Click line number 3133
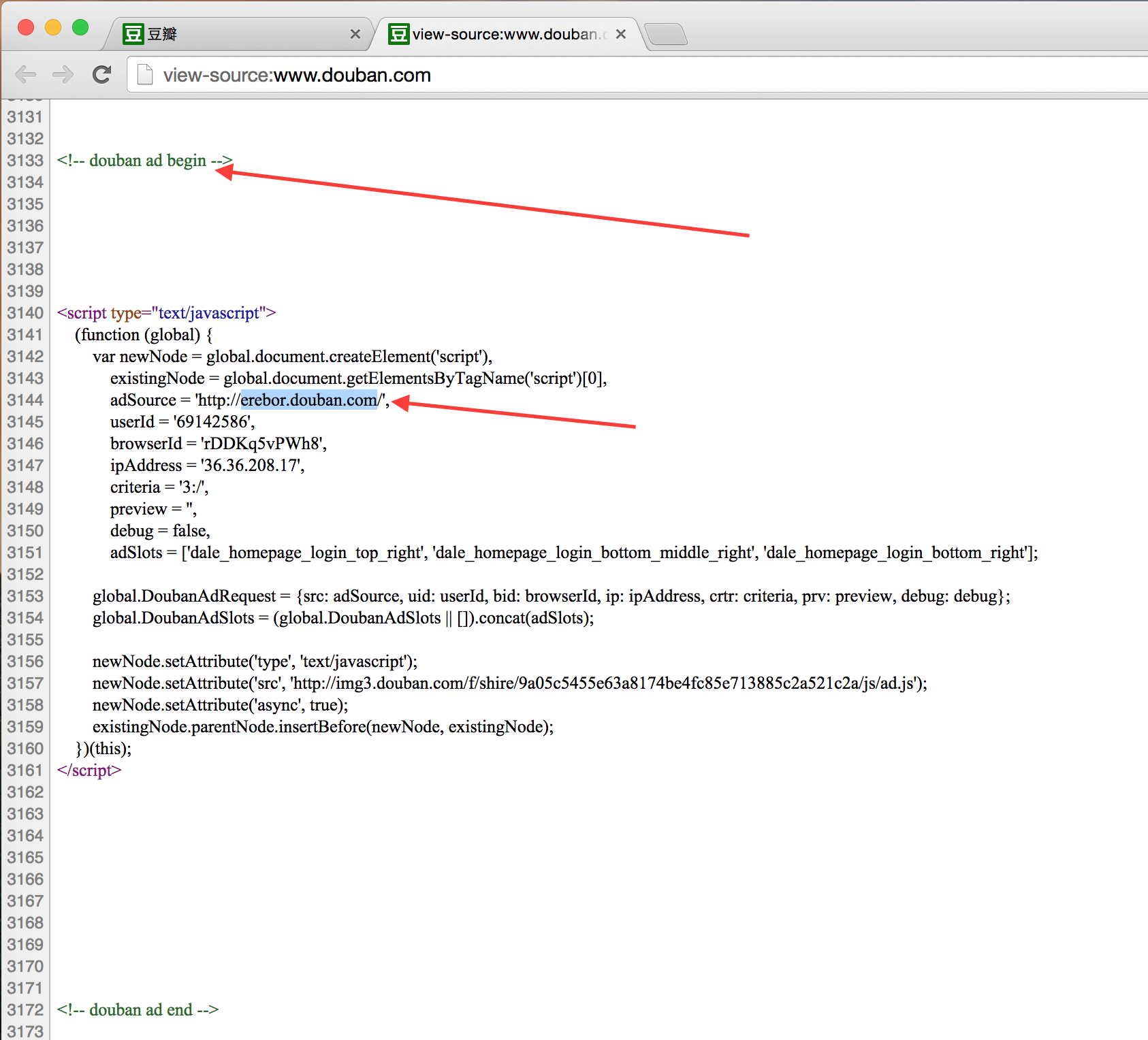The image size is (1148, 1040). (x=25, y=161)
